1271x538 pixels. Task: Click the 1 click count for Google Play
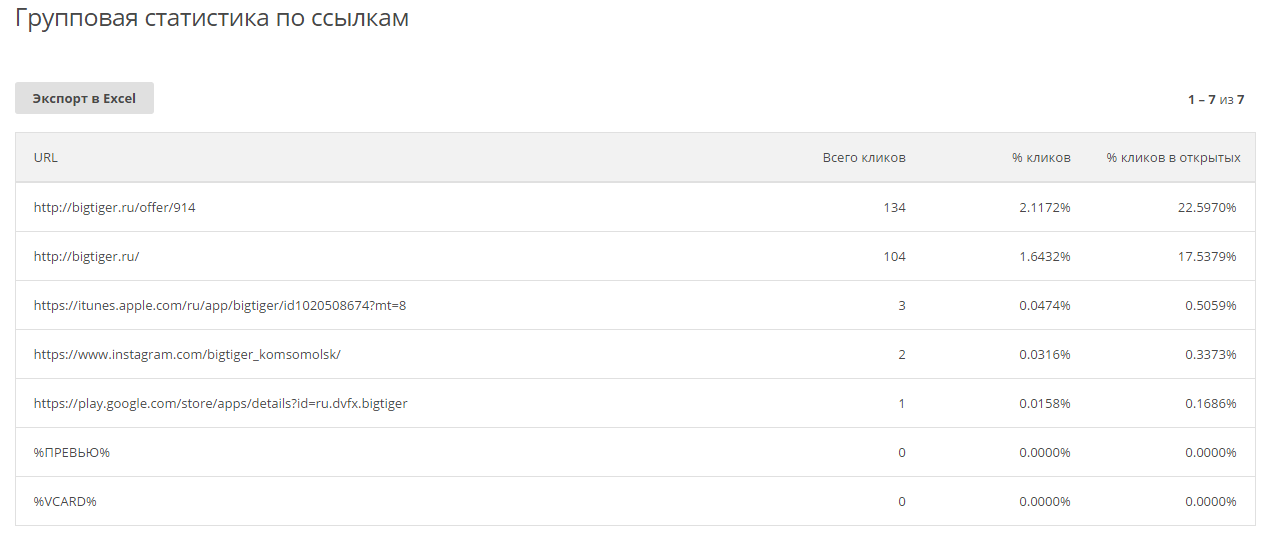click(901, 404)
